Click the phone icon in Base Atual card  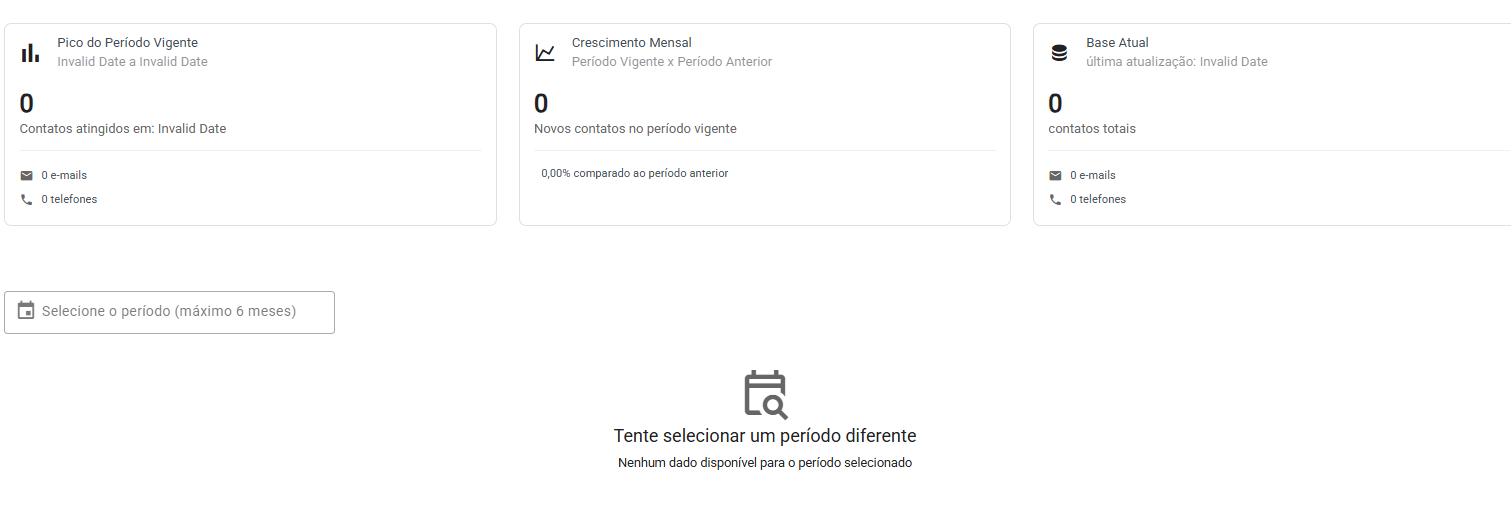[1055, 199]
